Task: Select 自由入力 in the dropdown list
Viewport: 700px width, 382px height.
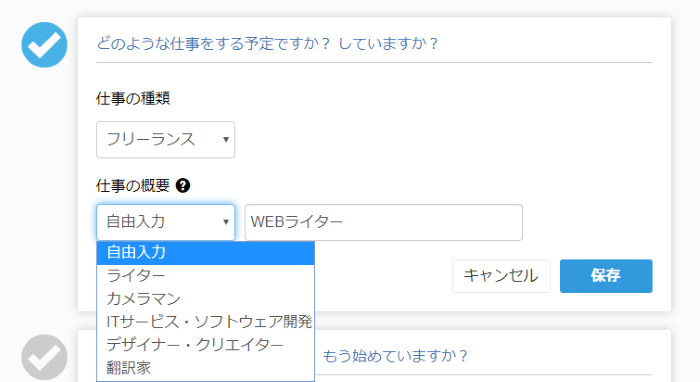Action: click(x=205, y=253)
